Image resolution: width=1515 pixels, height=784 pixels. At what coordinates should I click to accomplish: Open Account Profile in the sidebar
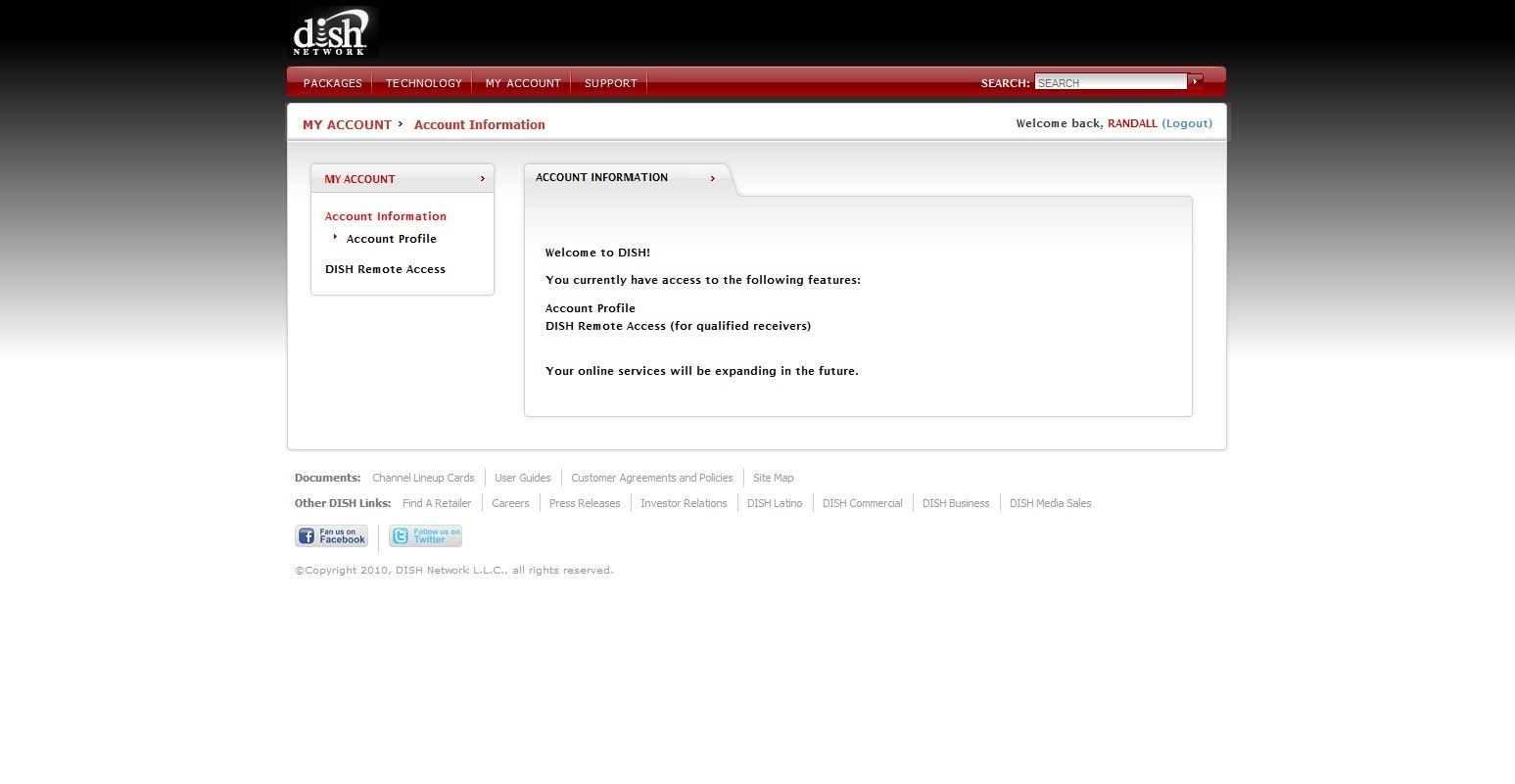coord(392,239)
